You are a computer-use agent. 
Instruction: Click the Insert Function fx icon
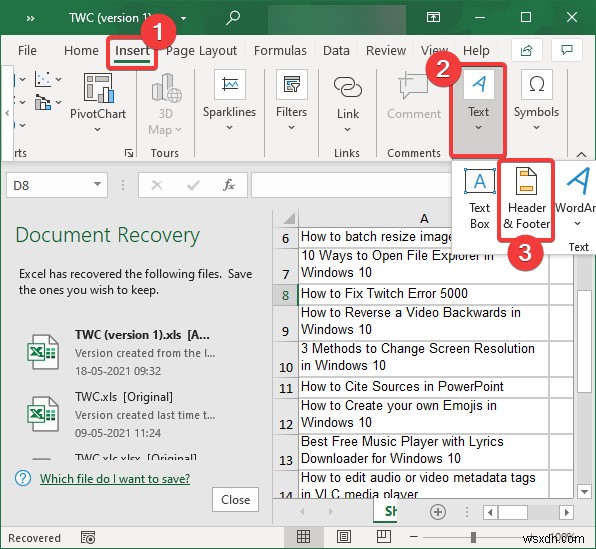pos(229,185)
